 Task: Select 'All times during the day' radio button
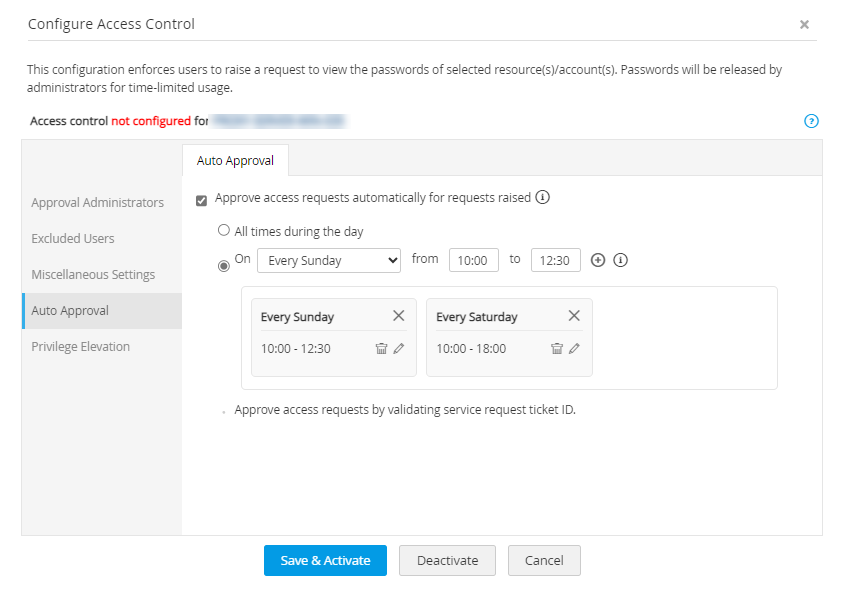(224, 231)
